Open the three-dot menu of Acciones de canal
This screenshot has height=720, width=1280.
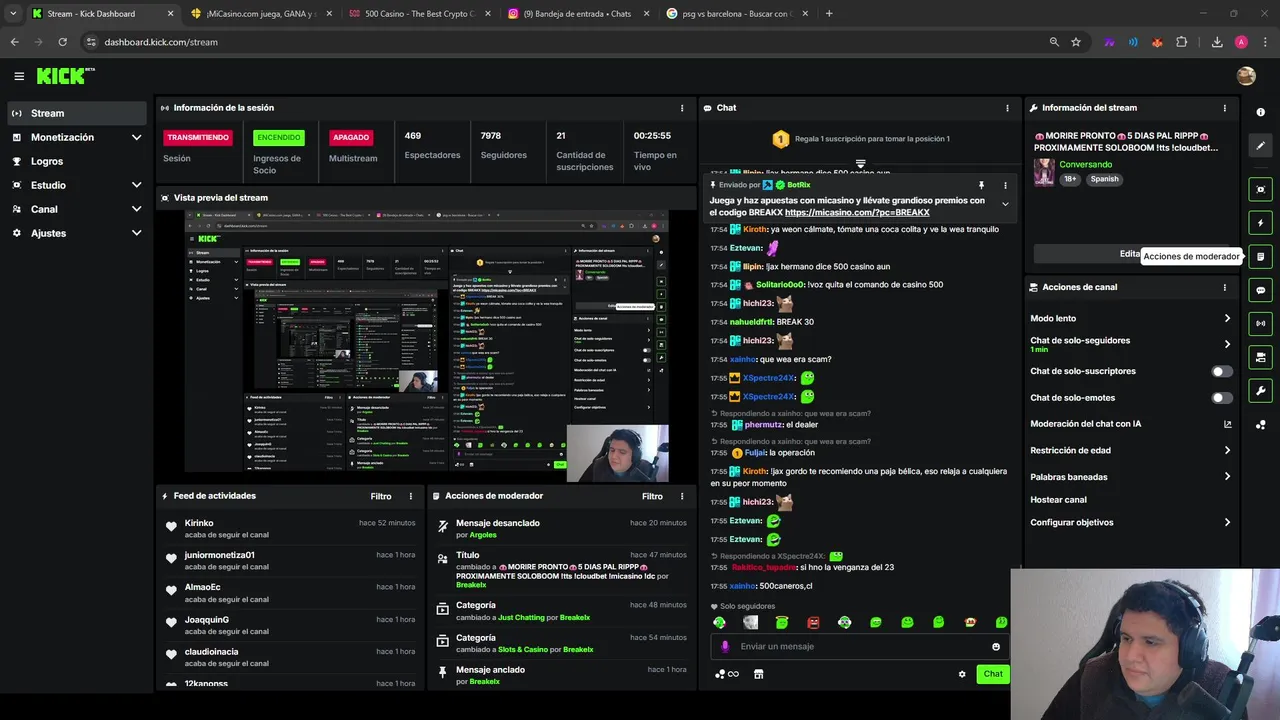point(1224,287)
